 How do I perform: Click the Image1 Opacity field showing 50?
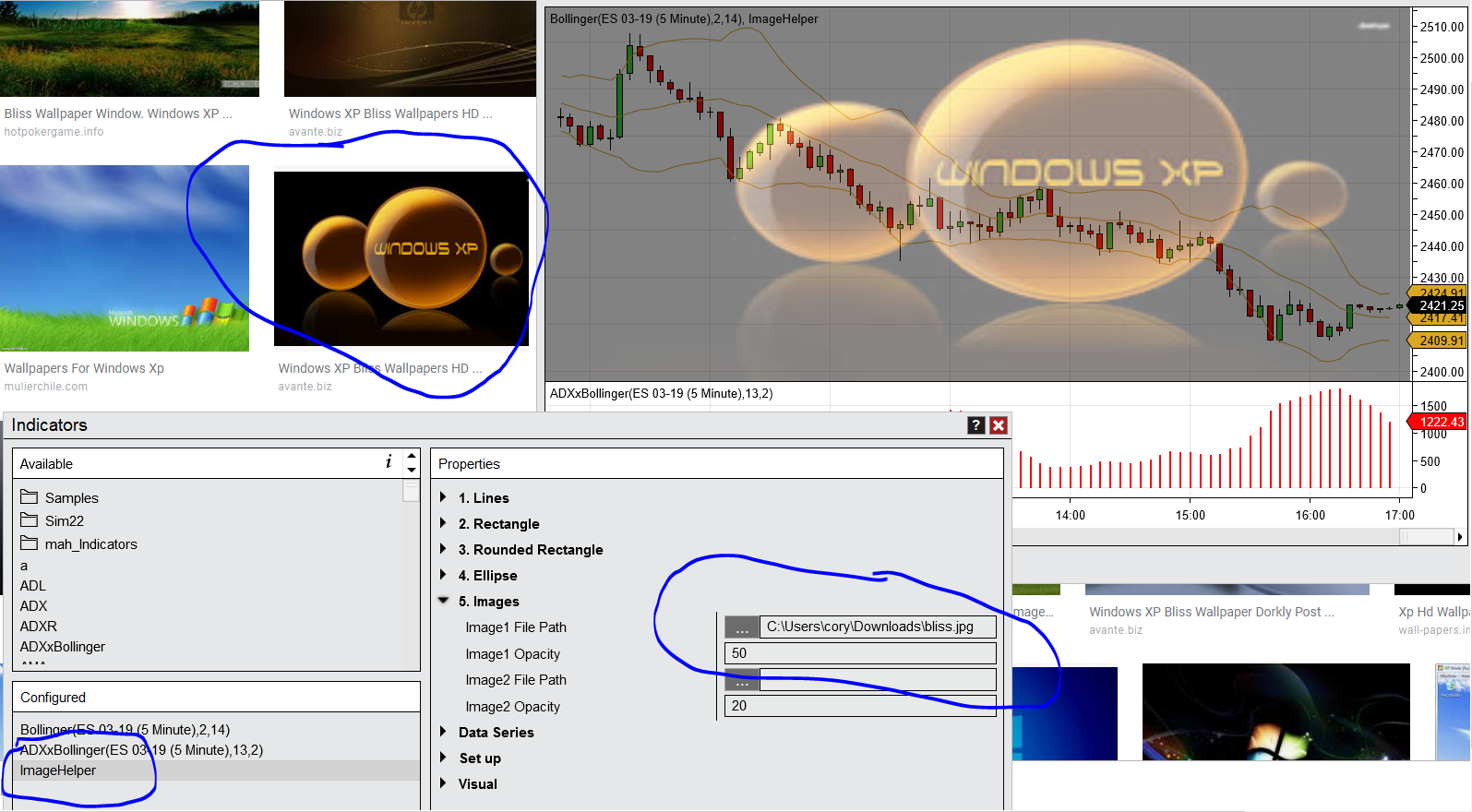click(860, 653)
